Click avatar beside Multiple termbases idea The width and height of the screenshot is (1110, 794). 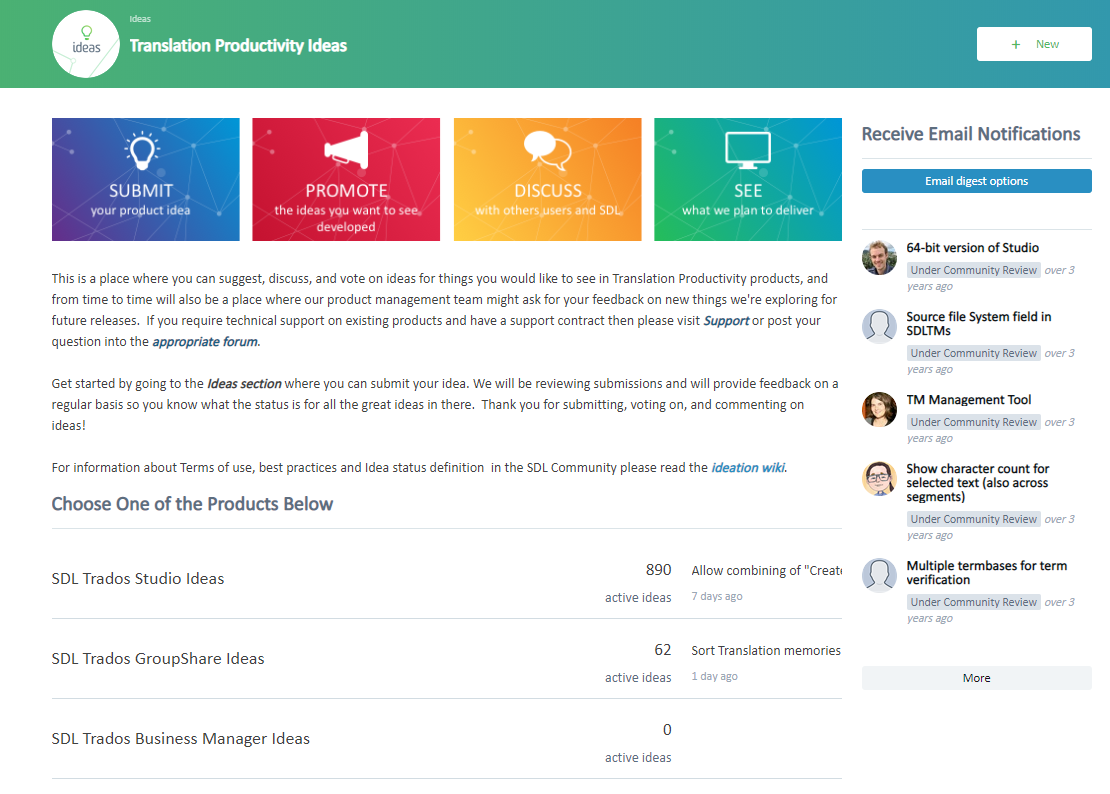pos(879,575)
